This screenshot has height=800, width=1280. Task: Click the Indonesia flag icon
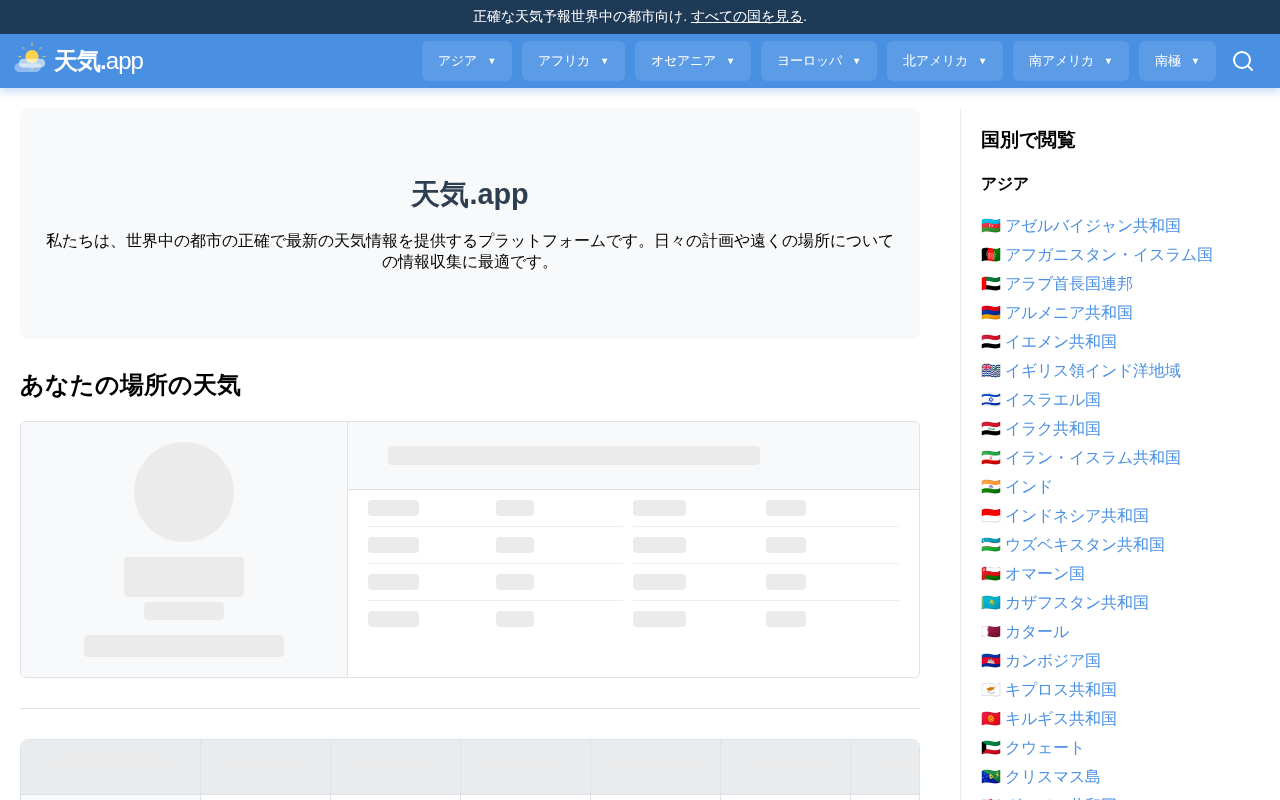coord(990,516)
